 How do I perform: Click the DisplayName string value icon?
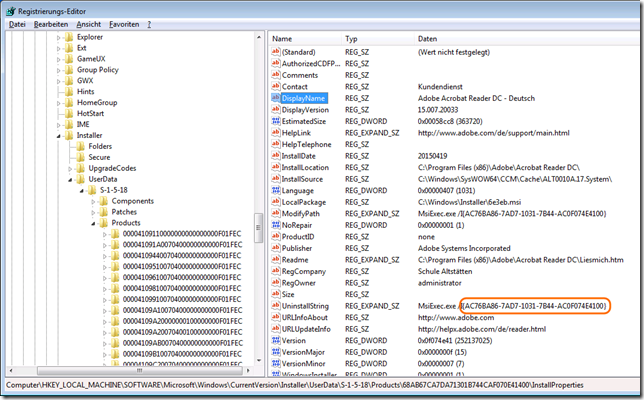(x=273, y=99)
